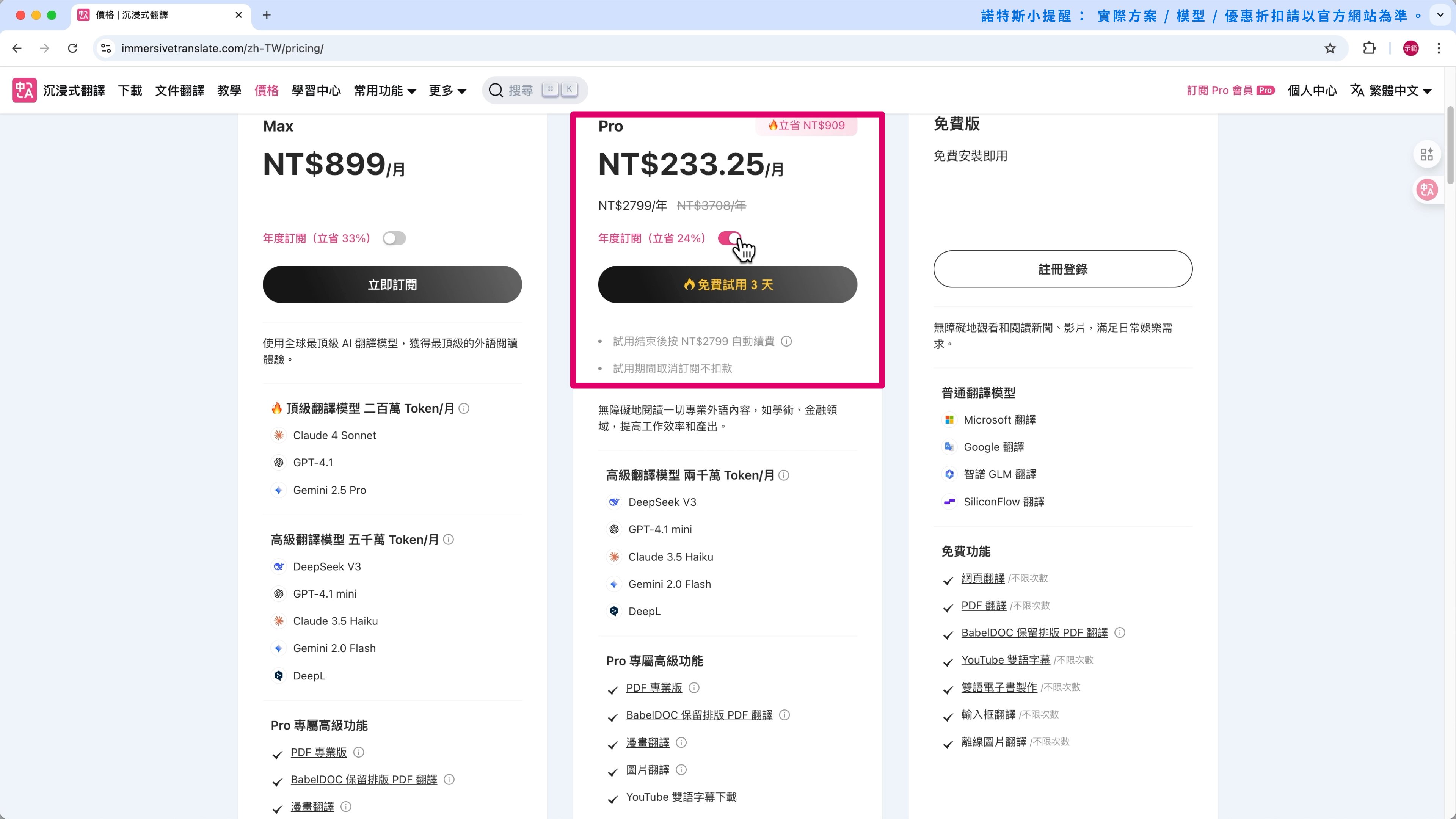Screen dimensions: 1456x819
Task: Click the 立省 NT$909 badge
Action: click(x=806, y=126)
